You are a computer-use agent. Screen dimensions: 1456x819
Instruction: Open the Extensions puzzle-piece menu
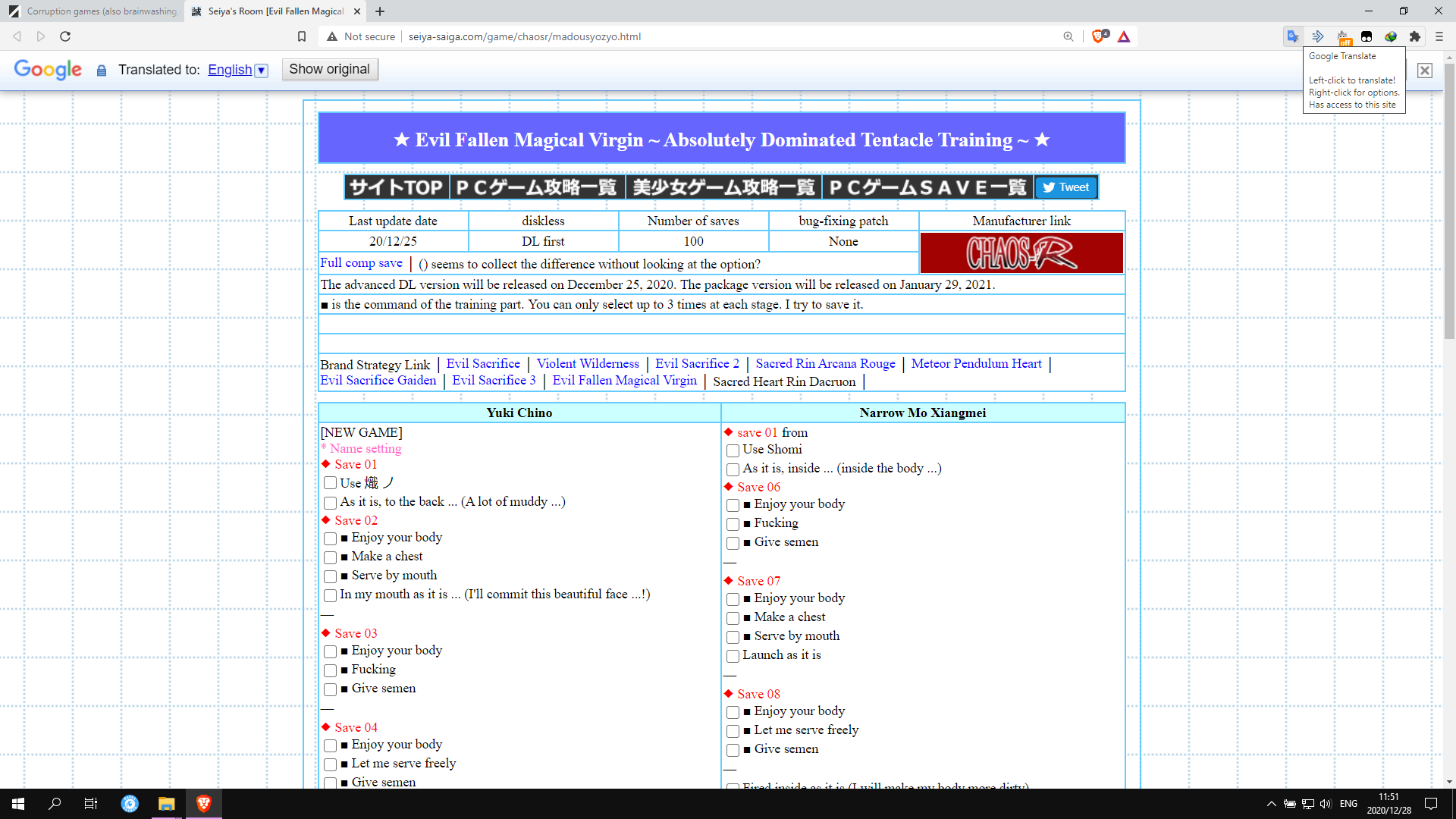point(1415,36)
